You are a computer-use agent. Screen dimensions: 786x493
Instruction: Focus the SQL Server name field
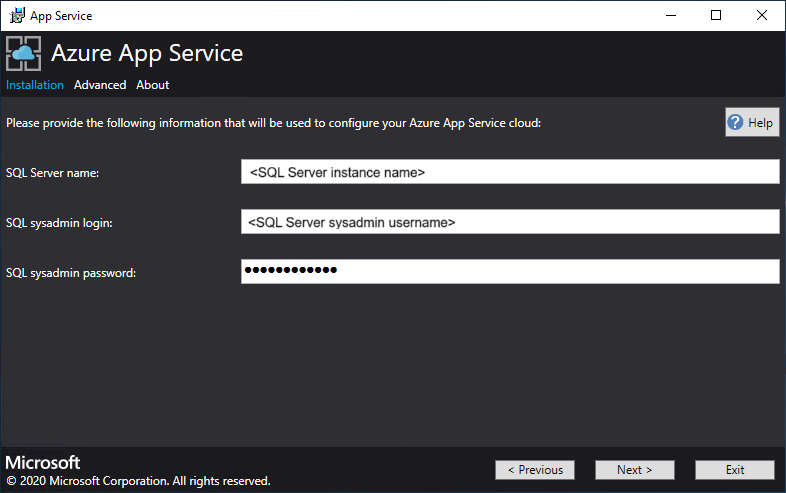pyautogui.click(x=510, y=172)
